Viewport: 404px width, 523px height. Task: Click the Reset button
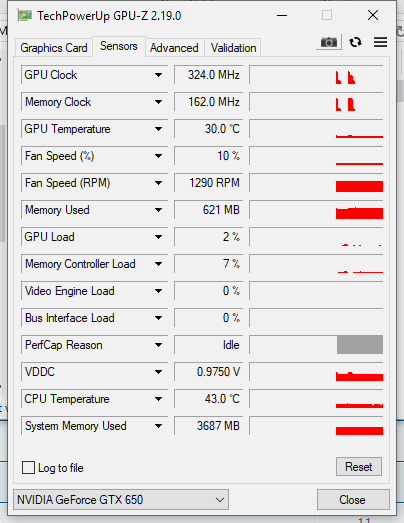(x=359, y=467)
